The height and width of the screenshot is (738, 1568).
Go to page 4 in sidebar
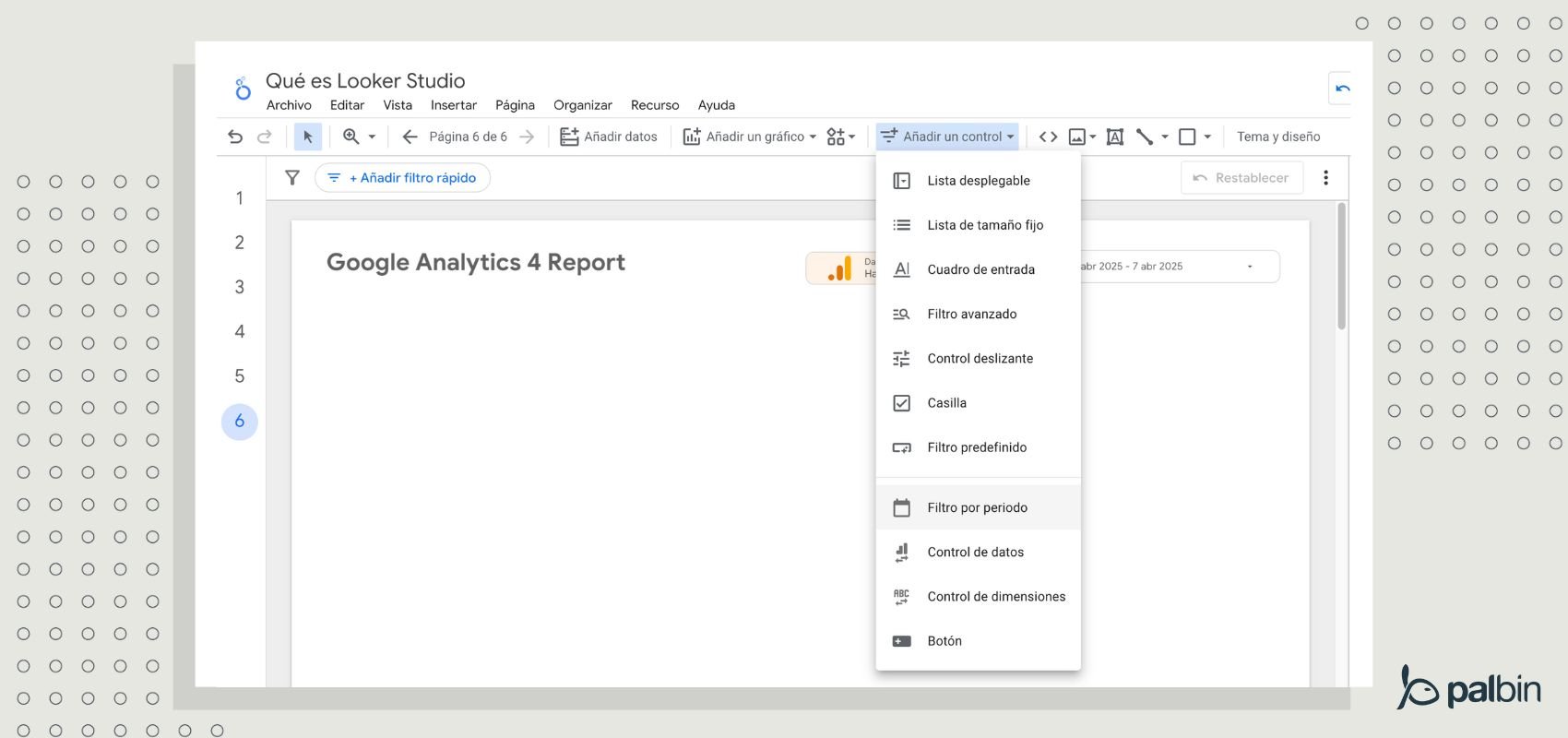(x=240, y=331)
